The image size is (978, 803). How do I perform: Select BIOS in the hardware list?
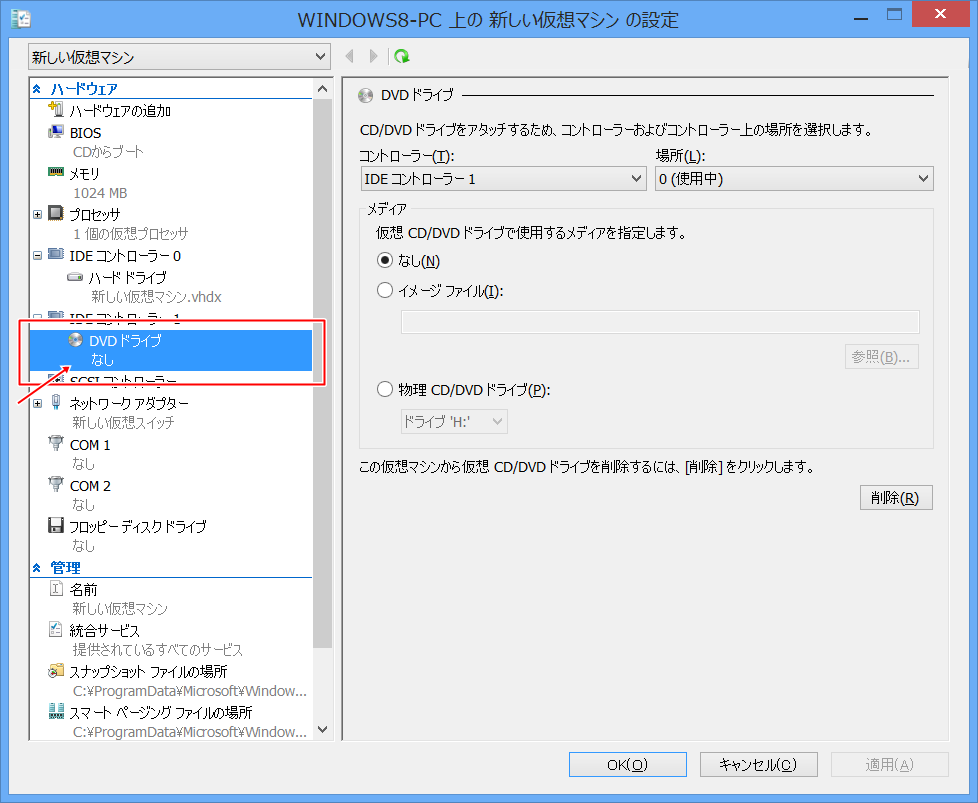(85, 133)
